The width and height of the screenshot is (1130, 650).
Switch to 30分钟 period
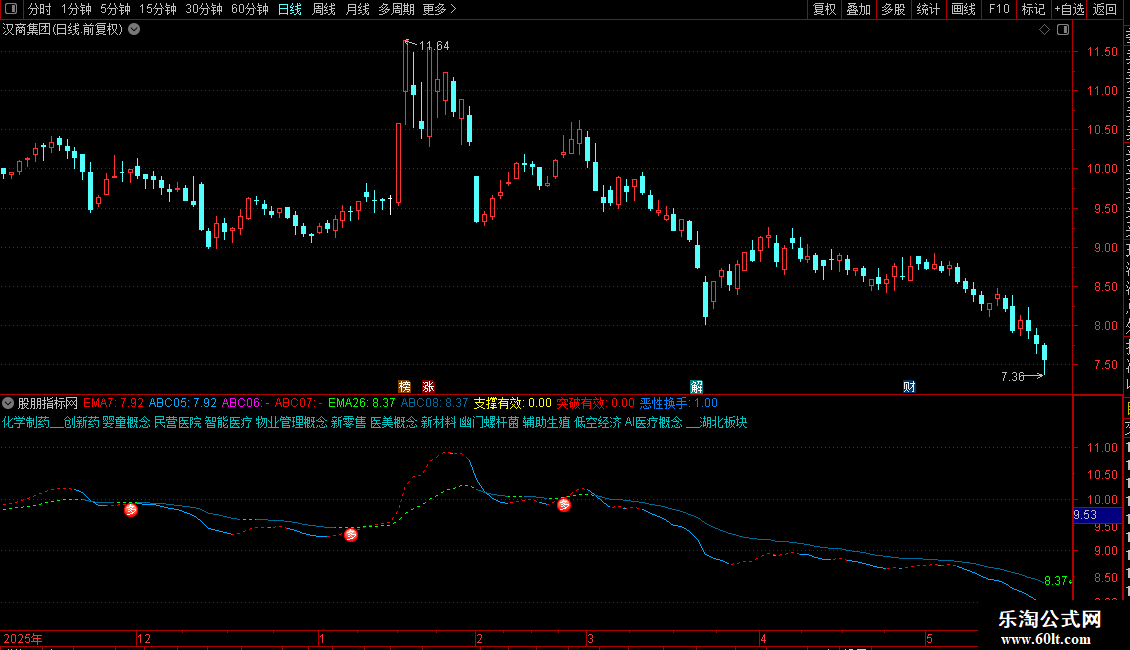click(204, 9)
